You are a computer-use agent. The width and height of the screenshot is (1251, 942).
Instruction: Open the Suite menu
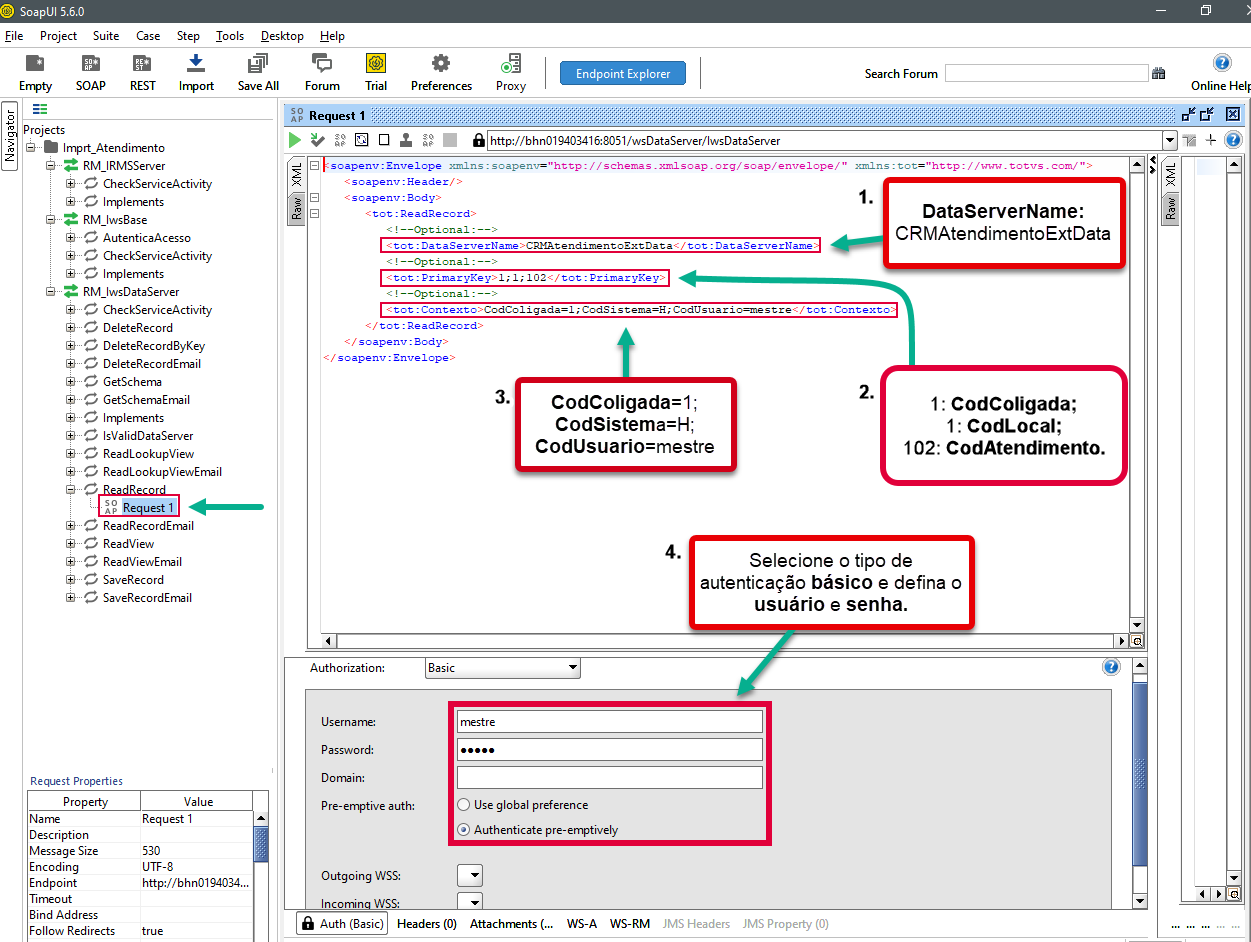tap(106, 35)
